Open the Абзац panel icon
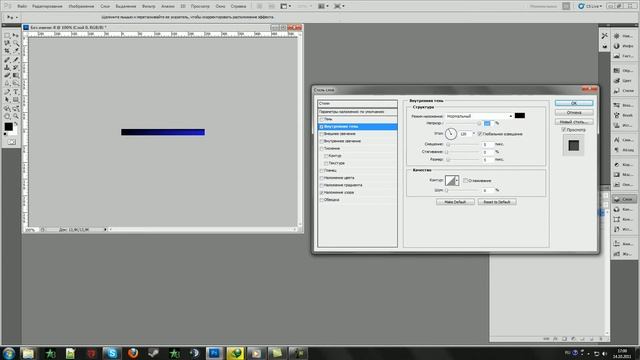Image resolution: width=640 pixels, height=360 pixels. 623,150
